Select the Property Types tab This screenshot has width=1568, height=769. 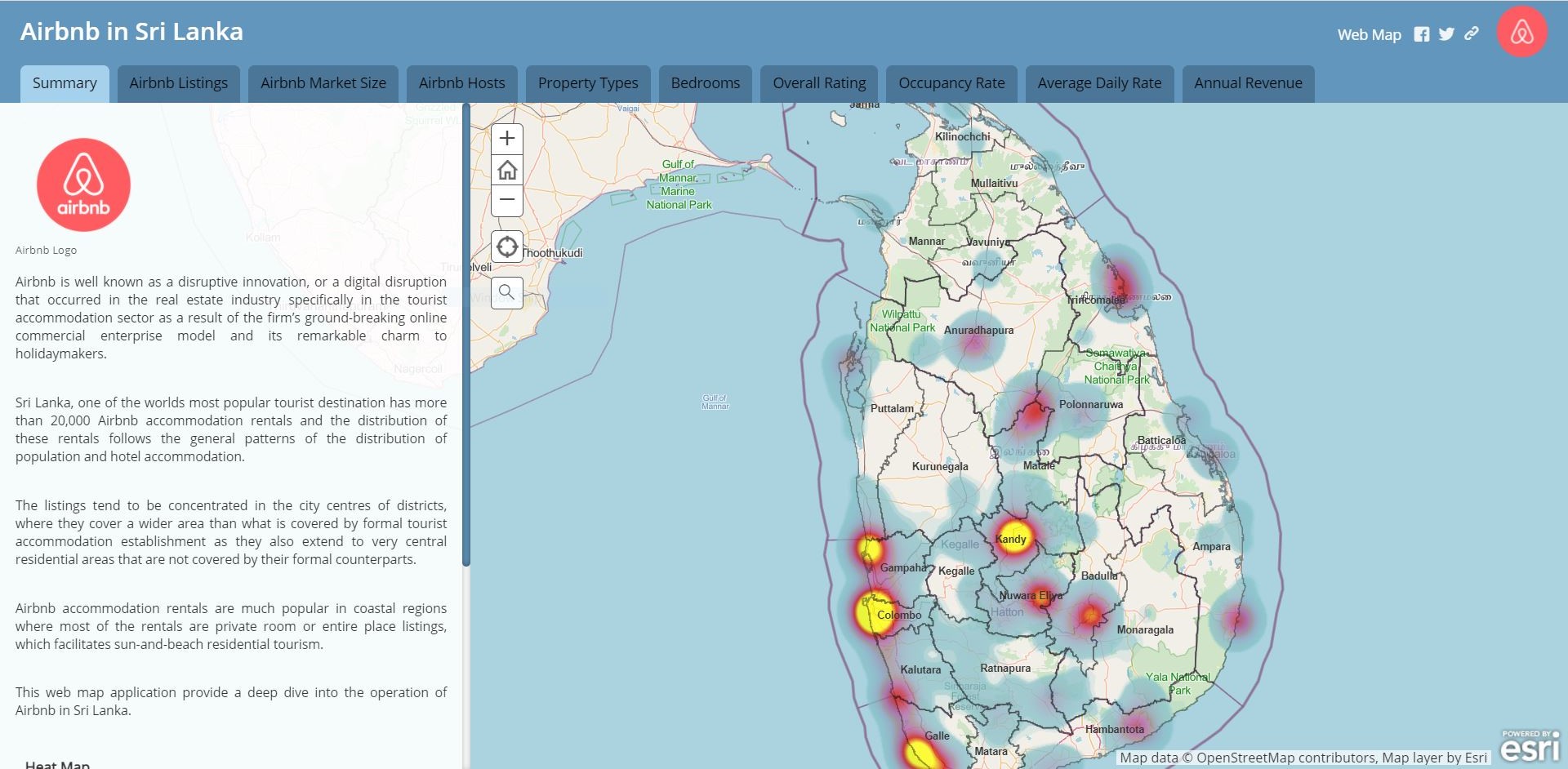(x=588, y=83)
